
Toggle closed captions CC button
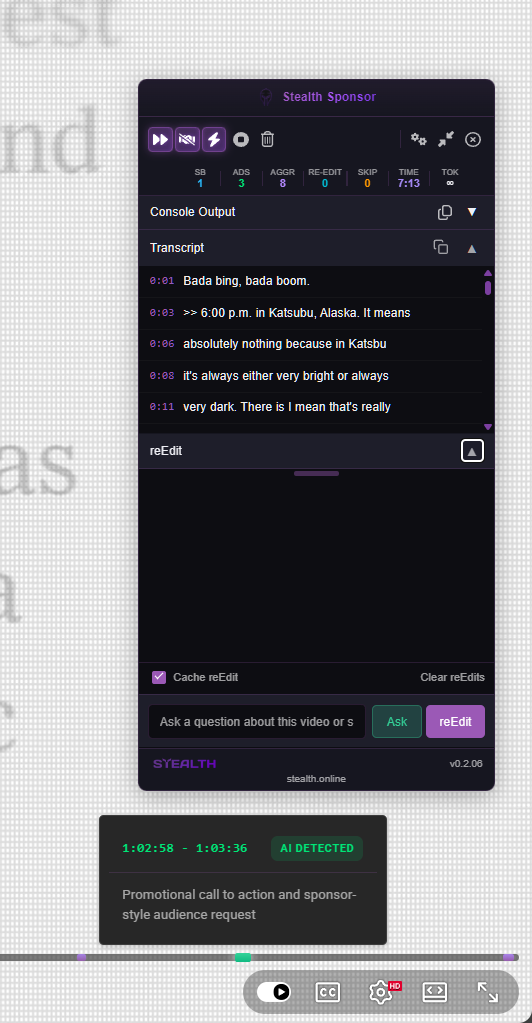point(328,992)
